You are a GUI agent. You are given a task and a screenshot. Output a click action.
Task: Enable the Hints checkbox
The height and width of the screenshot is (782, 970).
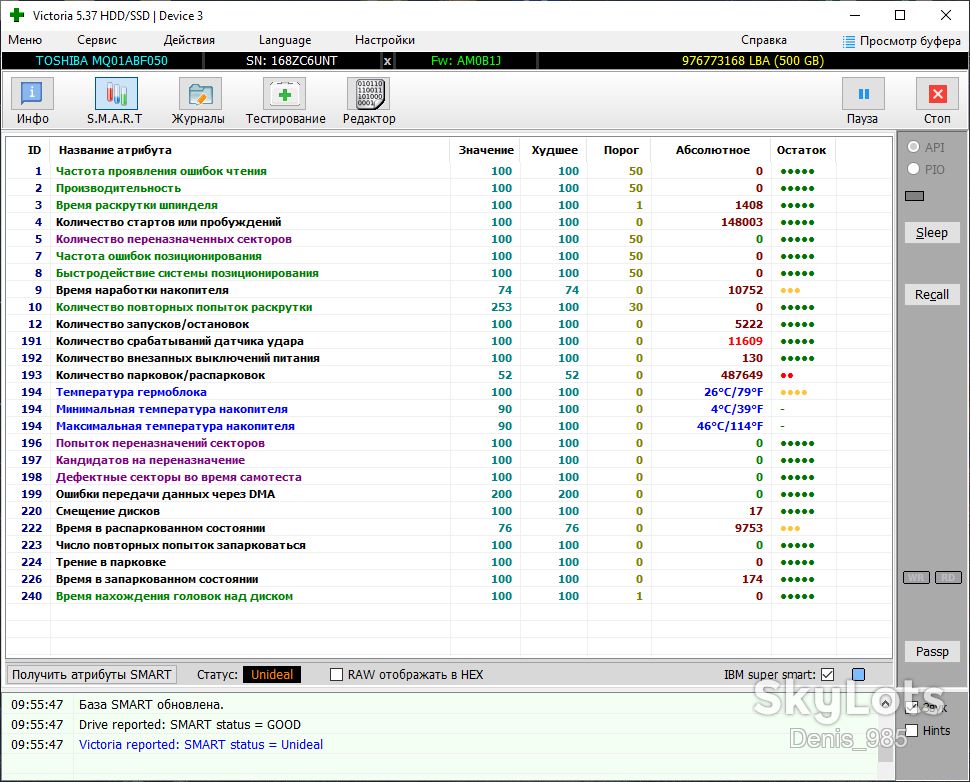[x=911, y=731]
